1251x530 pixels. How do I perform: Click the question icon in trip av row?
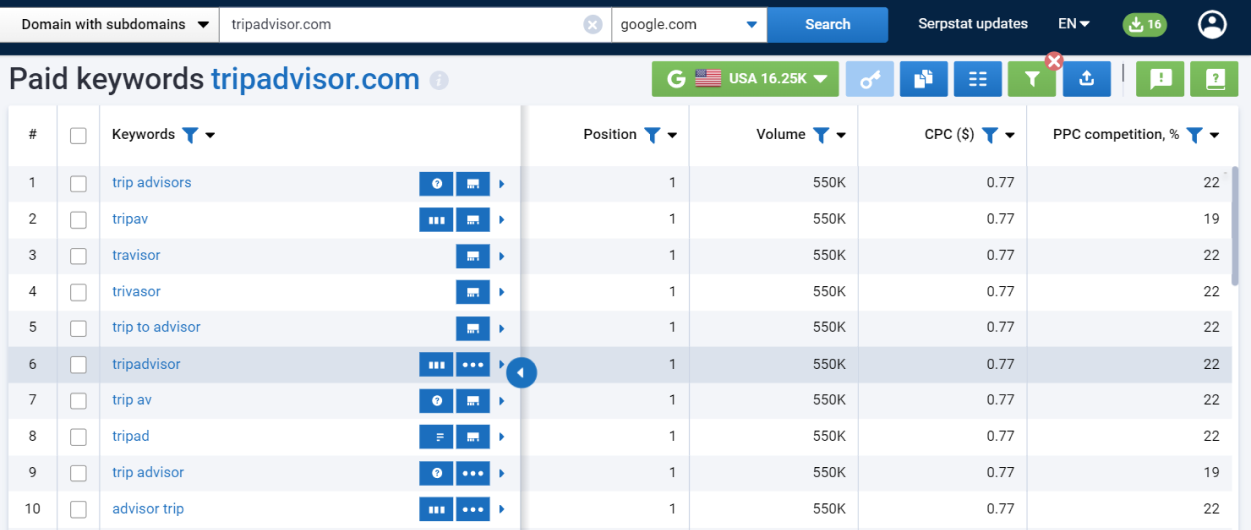point(436,401)
